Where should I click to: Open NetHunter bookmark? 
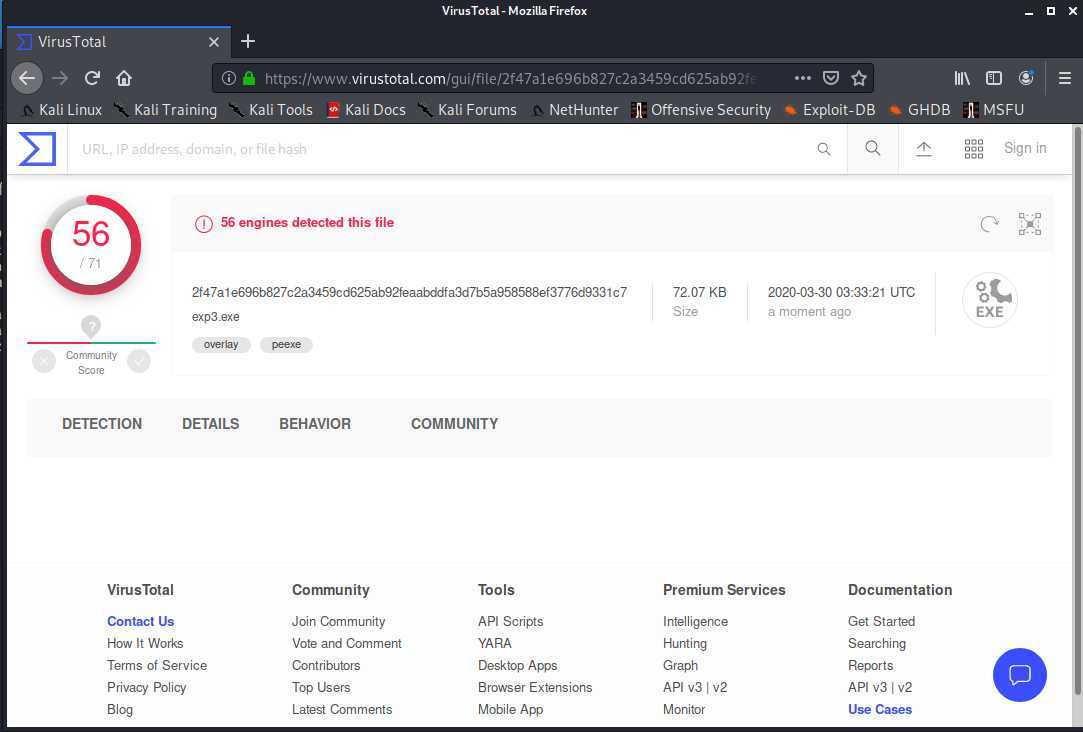click(x=575, y=110)
